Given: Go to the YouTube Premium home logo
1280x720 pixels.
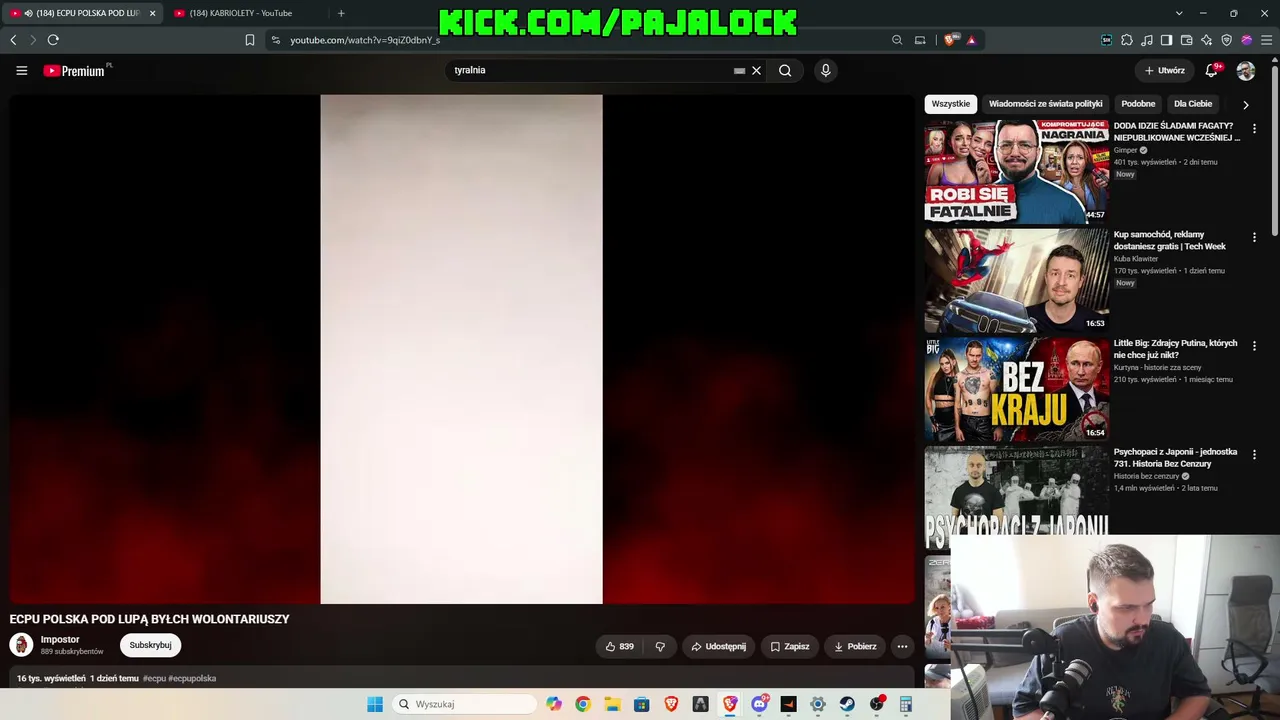Looking at the screenshot, I should click(76, 70).
